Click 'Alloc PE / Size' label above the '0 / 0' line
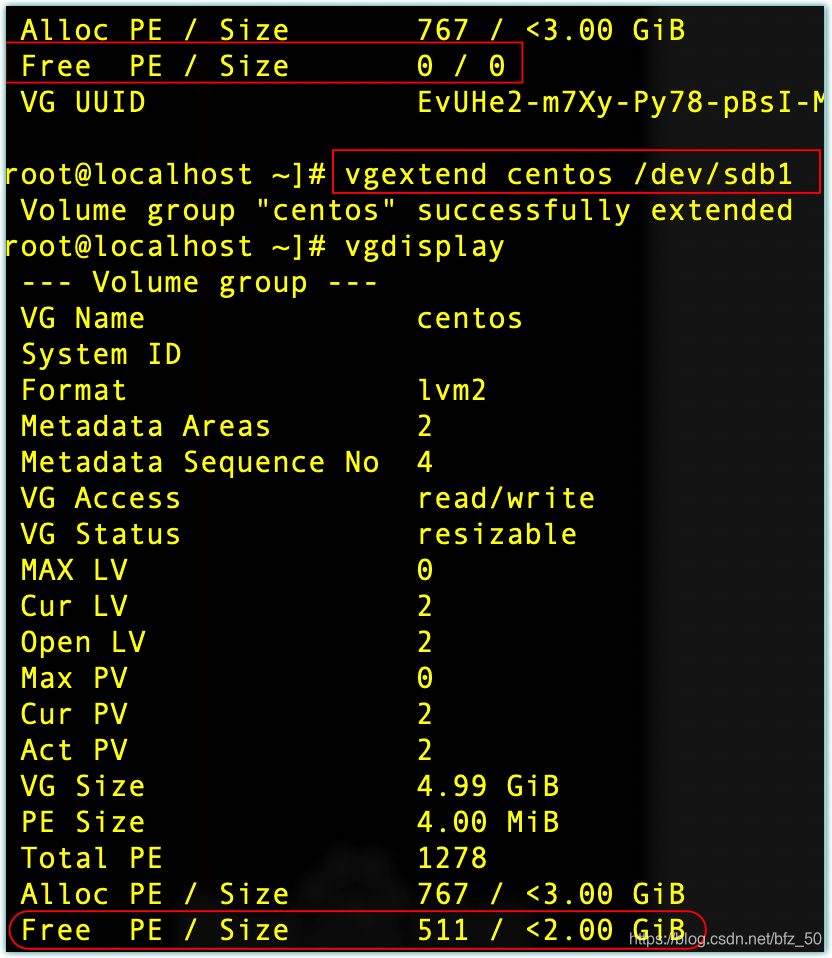This screenshot has width=832, height=958. click(155, 31)
